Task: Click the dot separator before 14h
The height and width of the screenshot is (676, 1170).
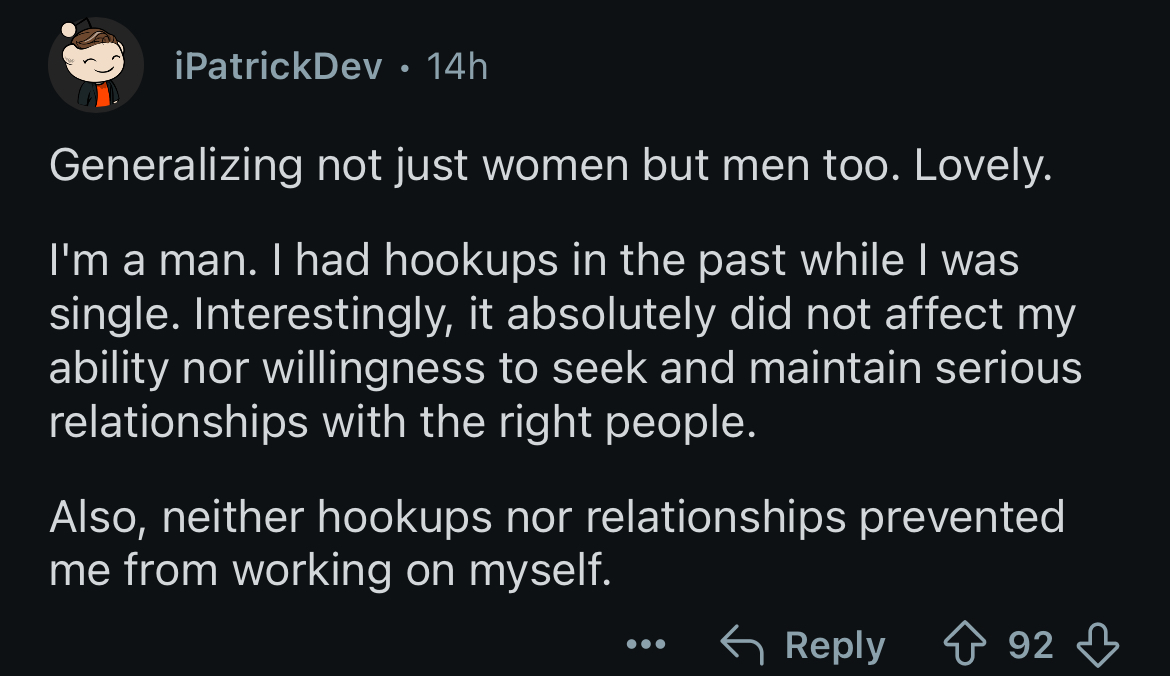Action: [404, 69]
